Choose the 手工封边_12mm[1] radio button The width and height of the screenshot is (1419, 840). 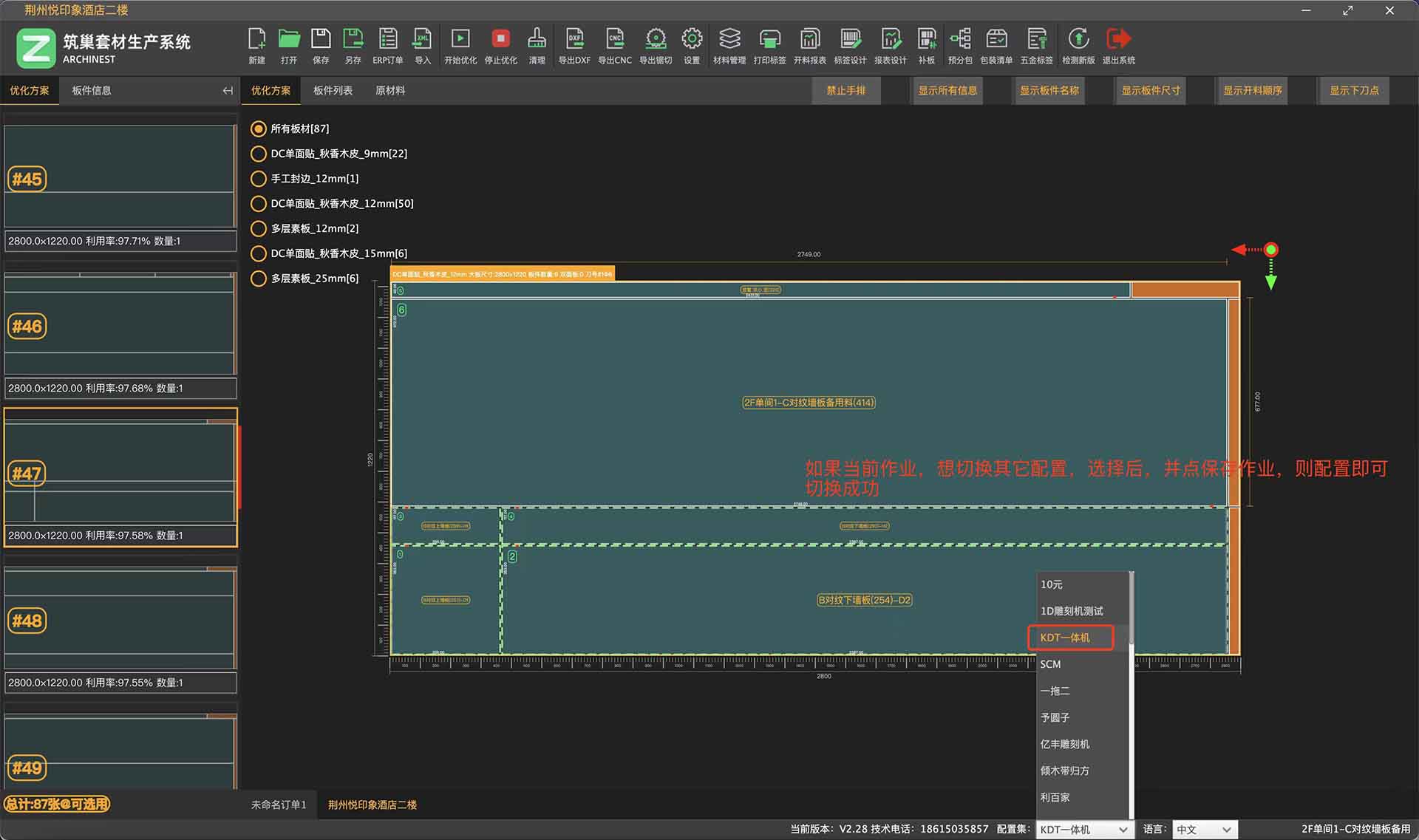(x=259, y=179)
